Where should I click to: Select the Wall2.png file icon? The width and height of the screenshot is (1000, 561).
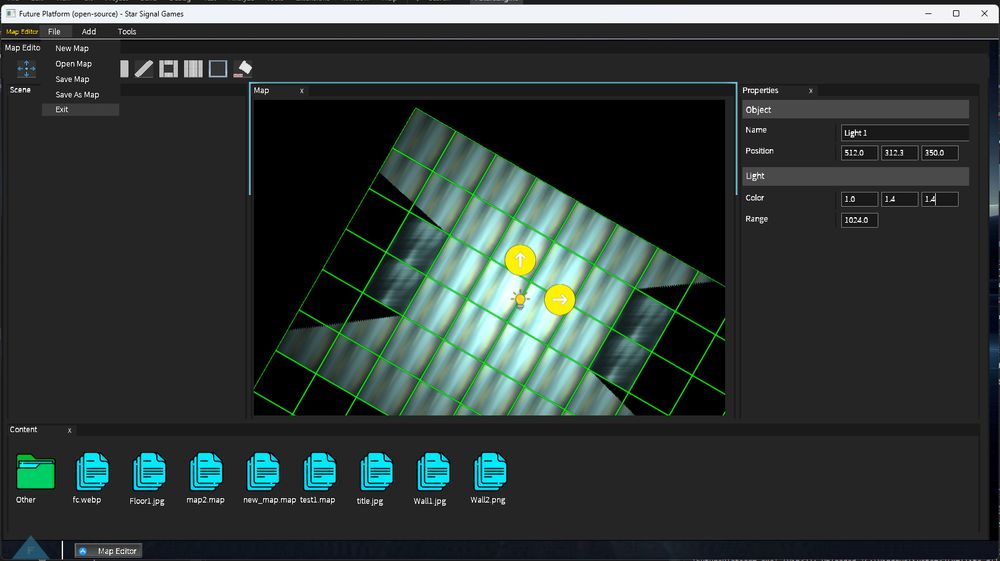(x=488, y=471)
